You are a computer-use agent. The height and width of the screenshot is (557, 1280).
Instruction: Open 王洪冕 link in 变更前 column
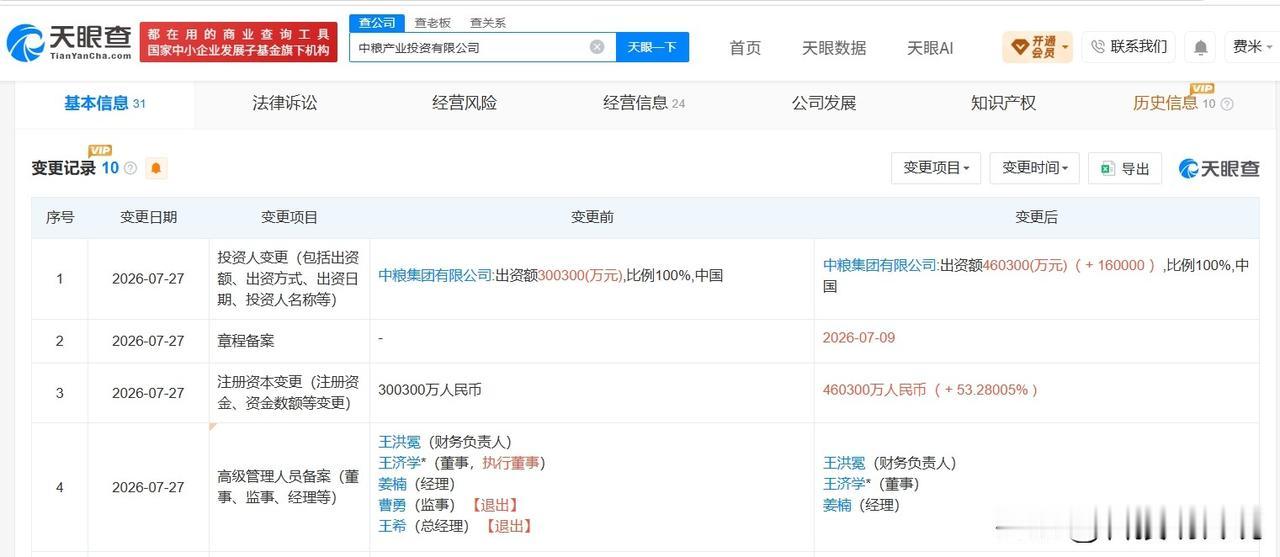[398, 441]
